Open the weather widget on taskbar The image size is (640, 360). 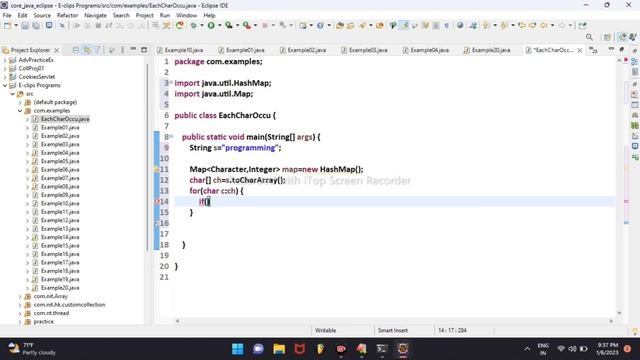point(32,349)
